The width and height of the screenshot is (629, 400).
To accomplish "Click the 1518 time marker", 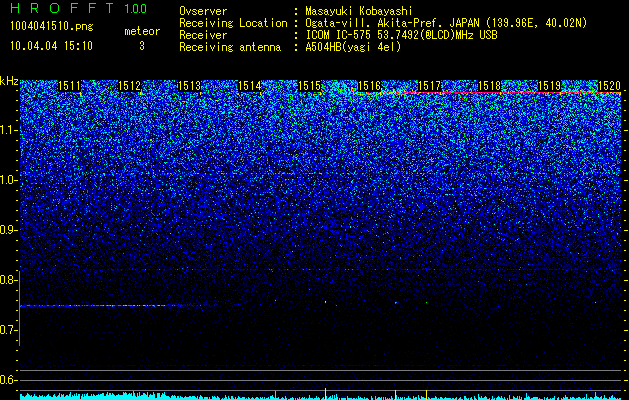I will [x=489, y=86].
